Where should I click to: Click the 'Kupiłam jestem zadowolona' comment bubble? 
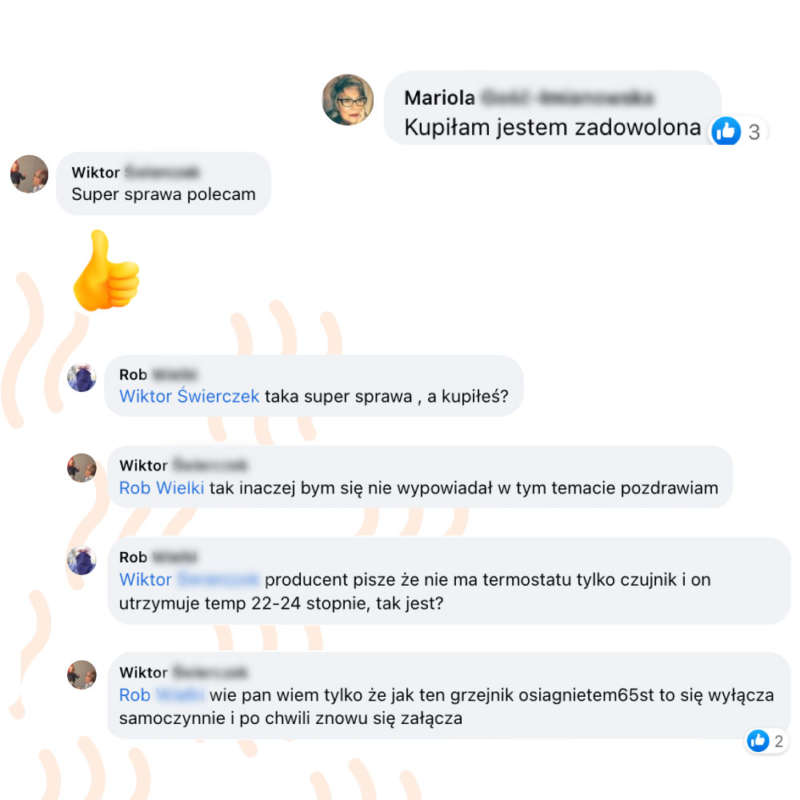click(x=553, y=108)
